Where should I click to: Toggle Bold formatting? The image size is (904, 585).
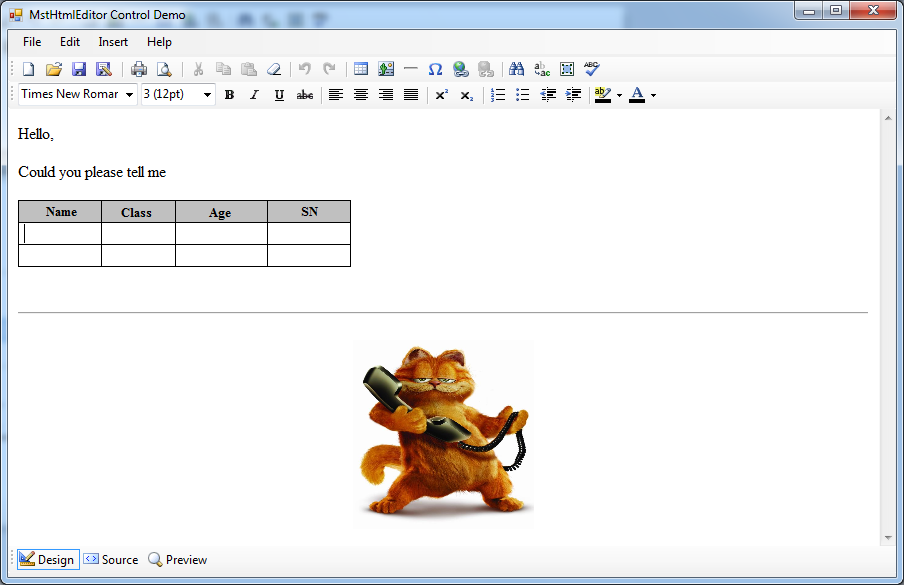[229, 95]
